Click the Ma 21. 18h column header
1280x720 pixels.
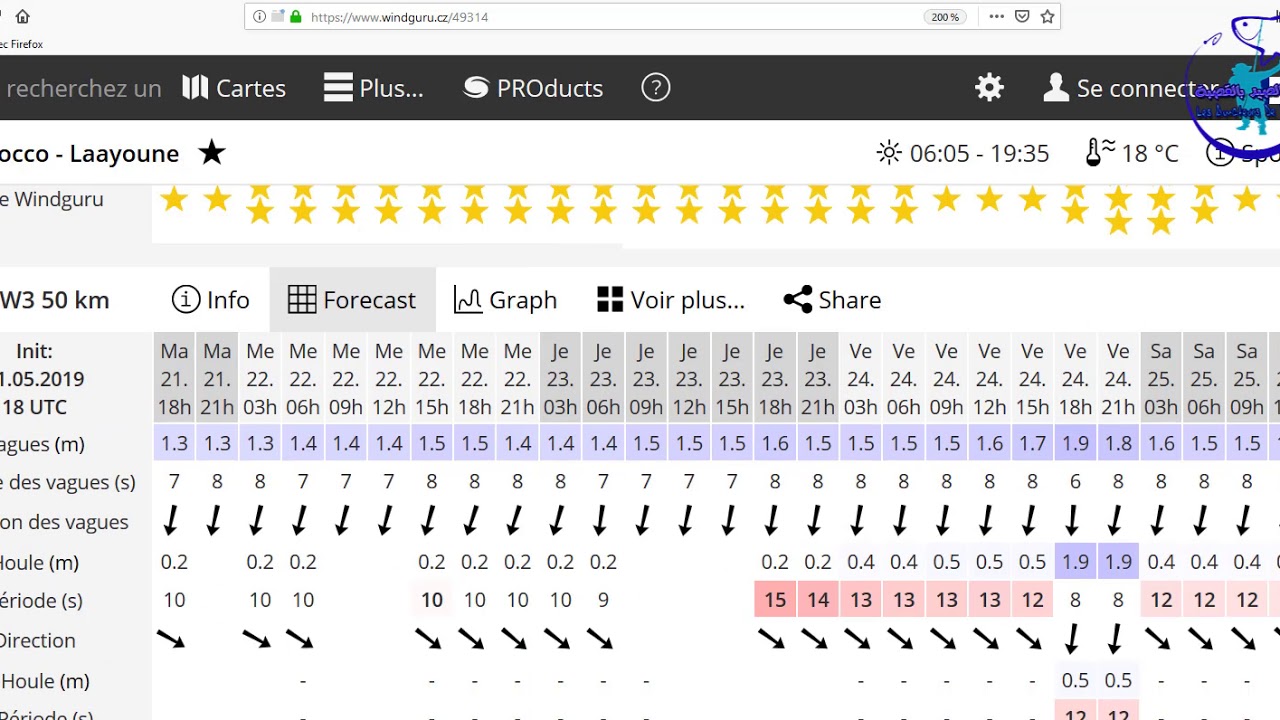pyautogui.click(x=174, y=379)
